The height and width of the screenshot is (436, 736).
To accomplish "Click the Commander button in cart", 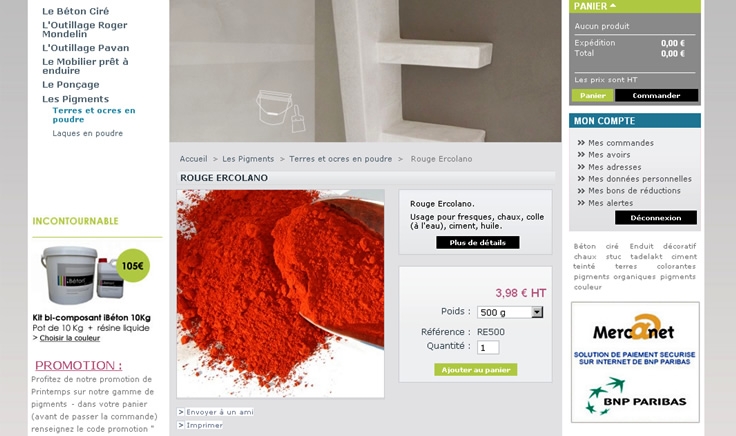I will (x=656, y=96).
